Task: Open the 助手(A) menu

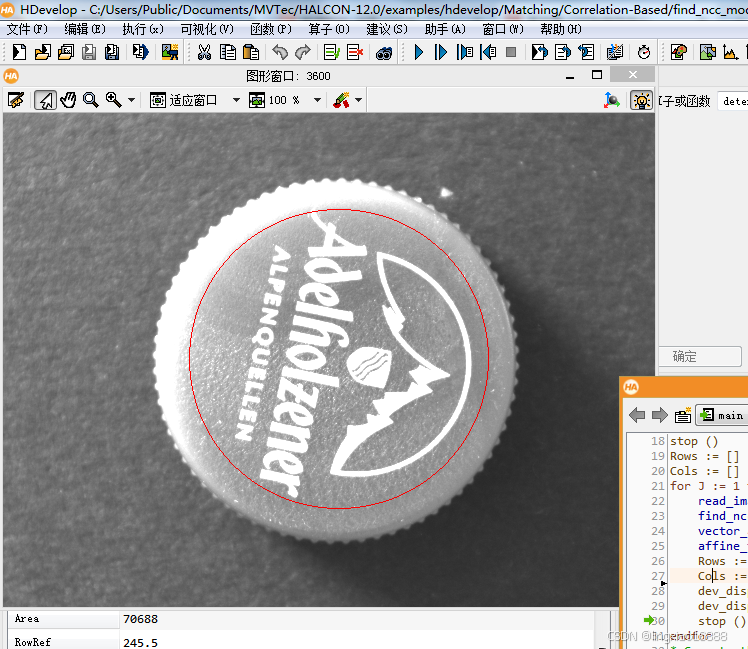Action: click(445, 29)
